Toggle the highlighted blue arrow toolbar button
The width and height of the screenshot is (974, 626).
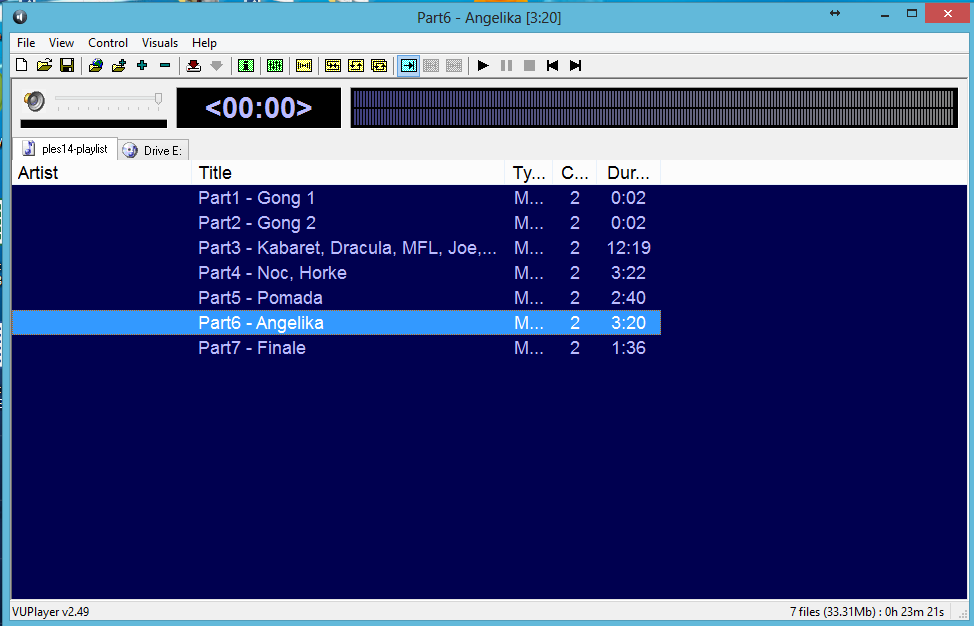[x=408, y=66]
